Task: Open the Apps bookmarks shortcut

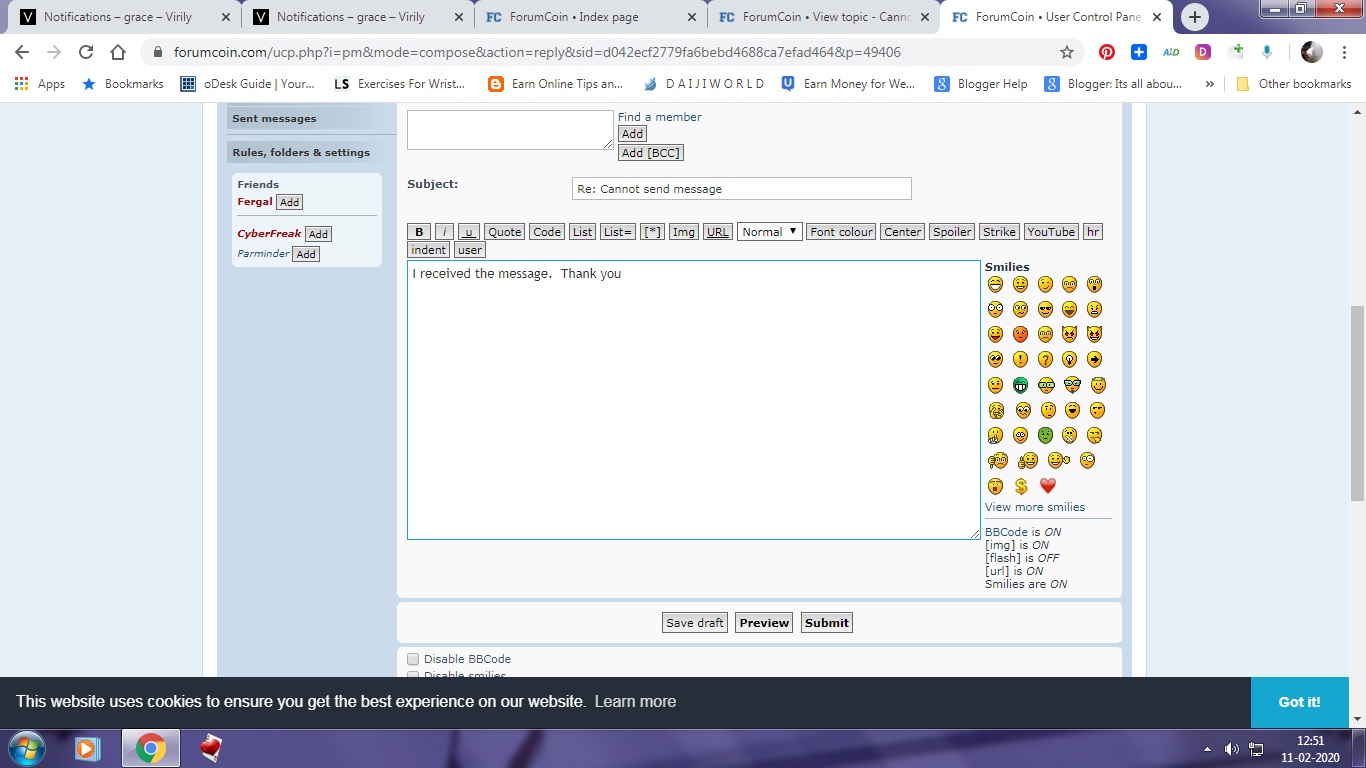Action: tap(40, 84)
